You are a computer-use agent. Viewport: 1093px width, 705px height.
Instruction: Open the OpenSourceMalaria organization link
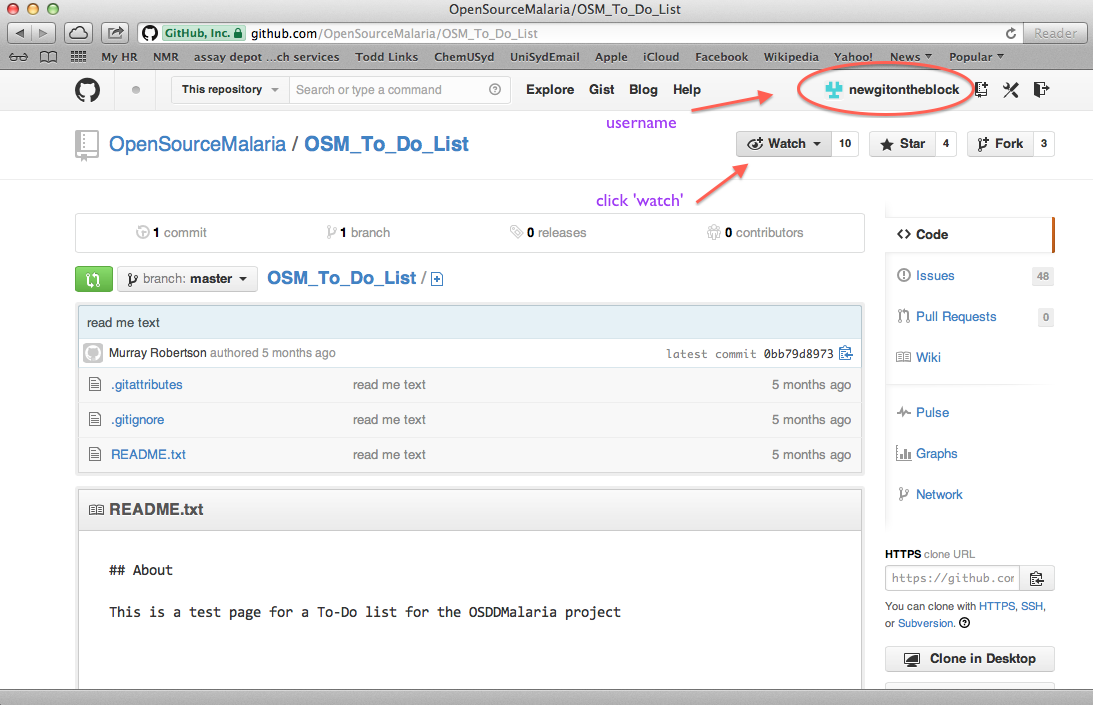[x=197, y=144]
